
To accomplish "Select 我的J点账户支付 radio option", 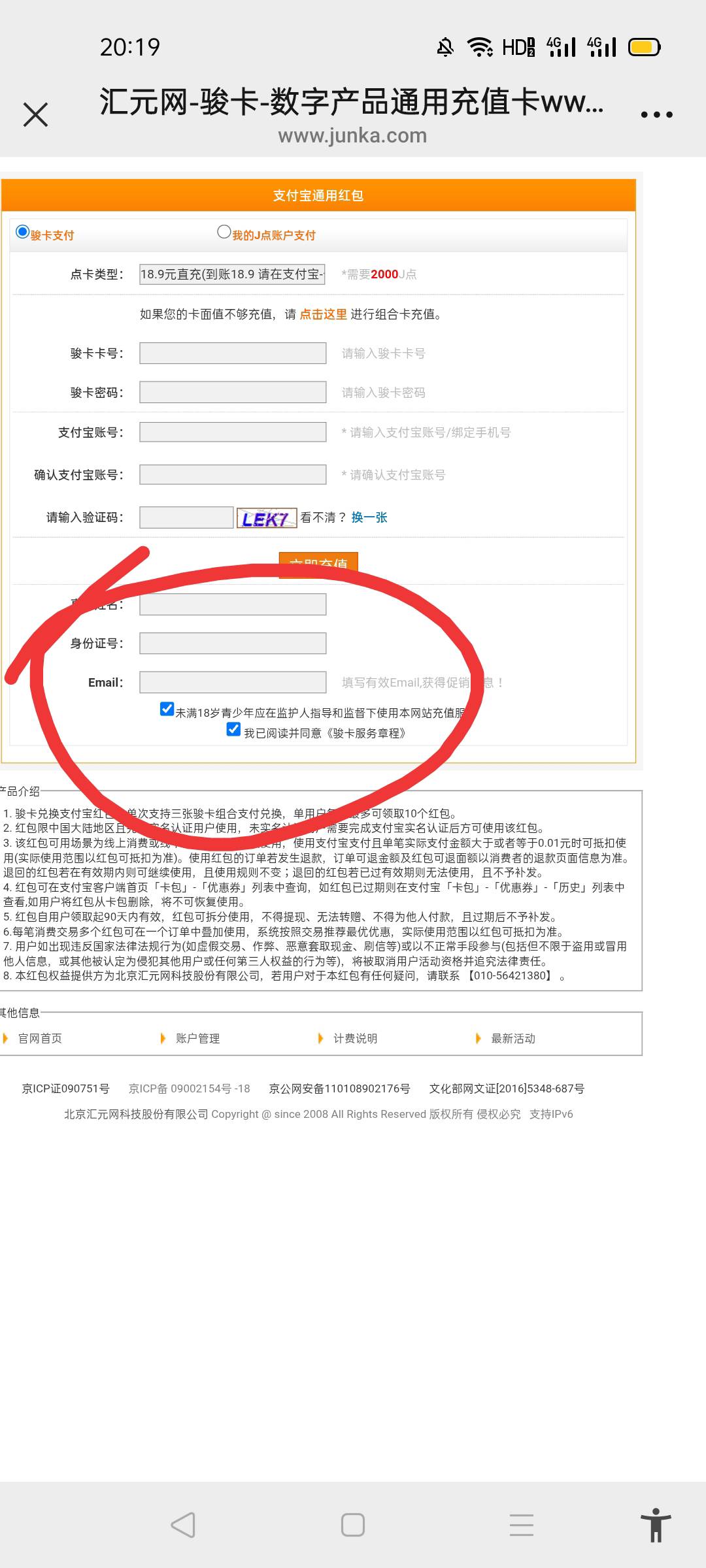I will [x=224, y=232].
